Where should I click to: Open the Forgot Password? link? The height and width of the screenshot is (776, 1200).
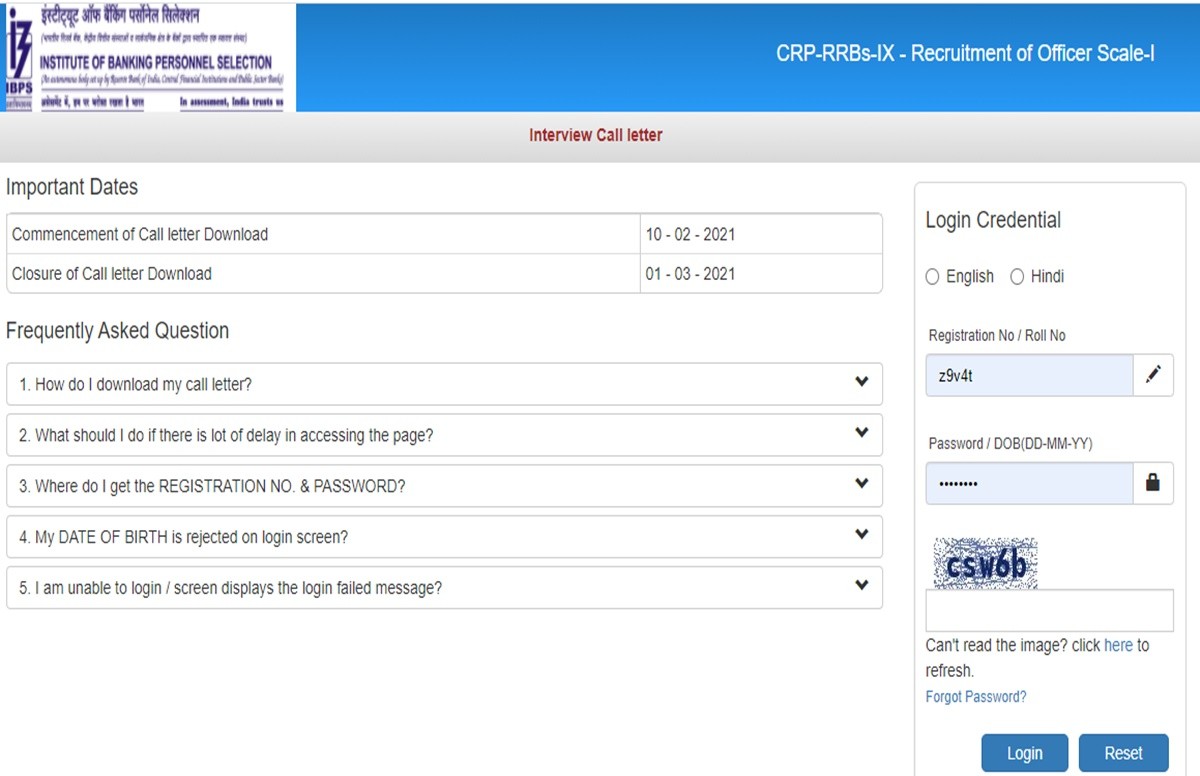pyautogui.click(x=976, y=697)
